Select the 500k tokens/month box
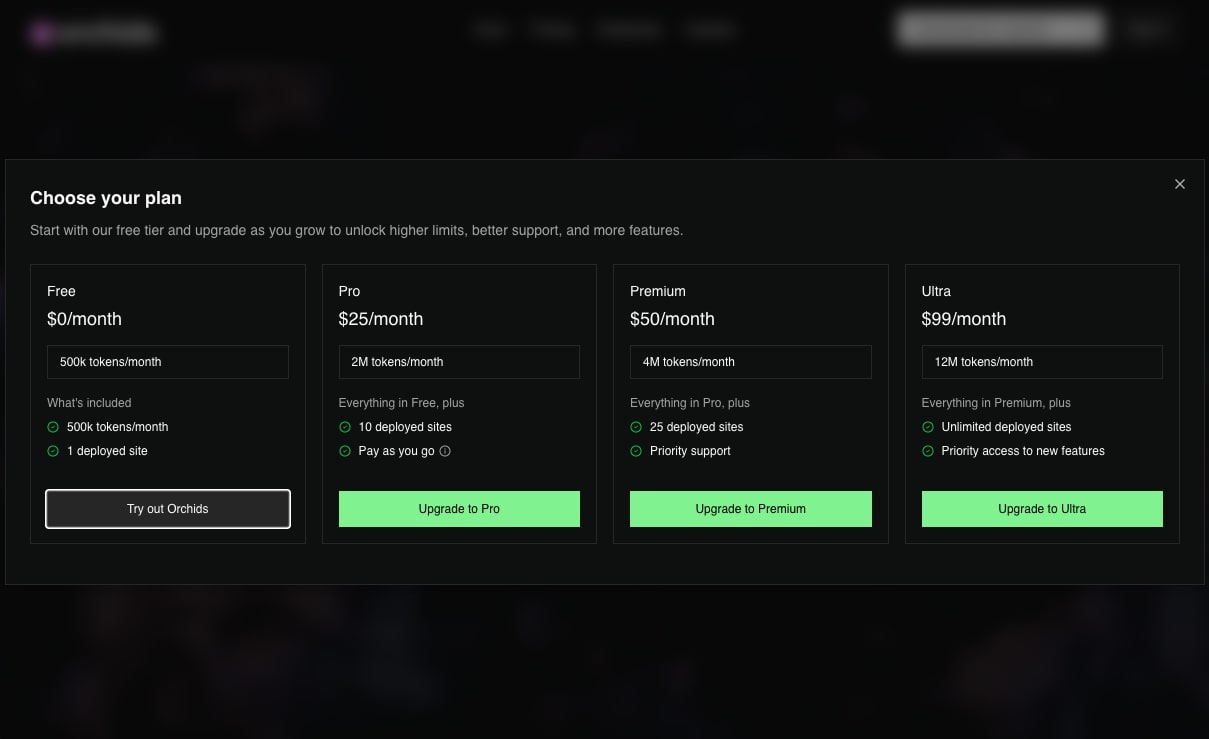1209x739 pixels. (168, 362)
